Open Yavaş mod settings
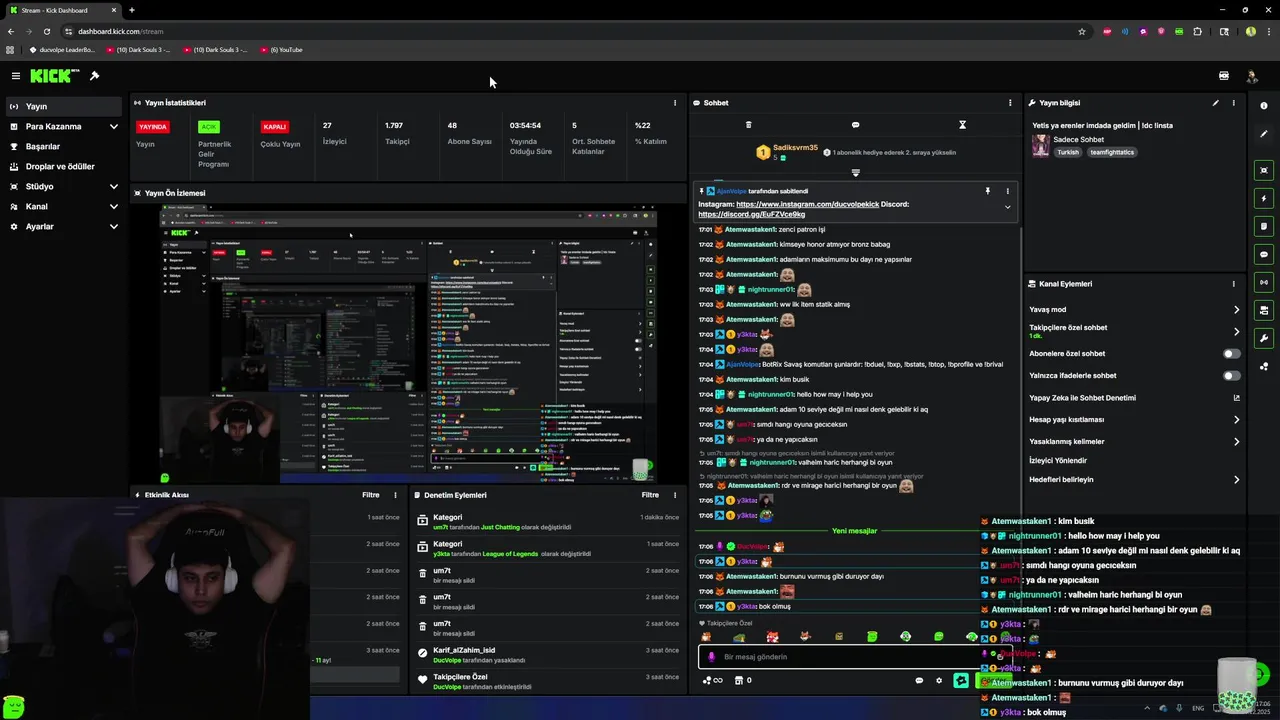 pos(1134,310)
